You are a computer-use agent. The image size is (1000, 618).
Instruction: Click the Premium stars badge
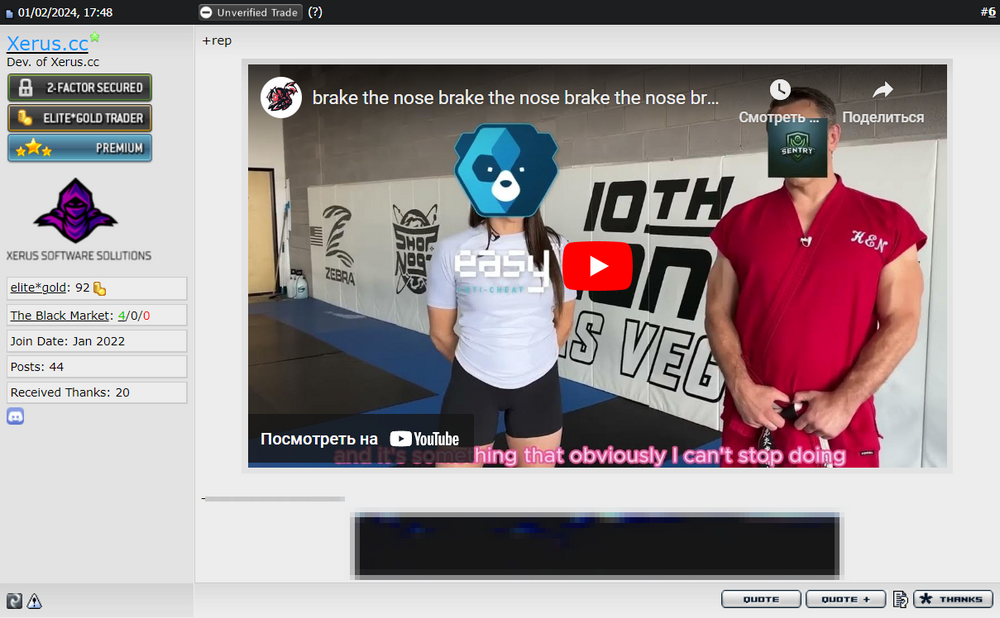click(x=80, y=148)
